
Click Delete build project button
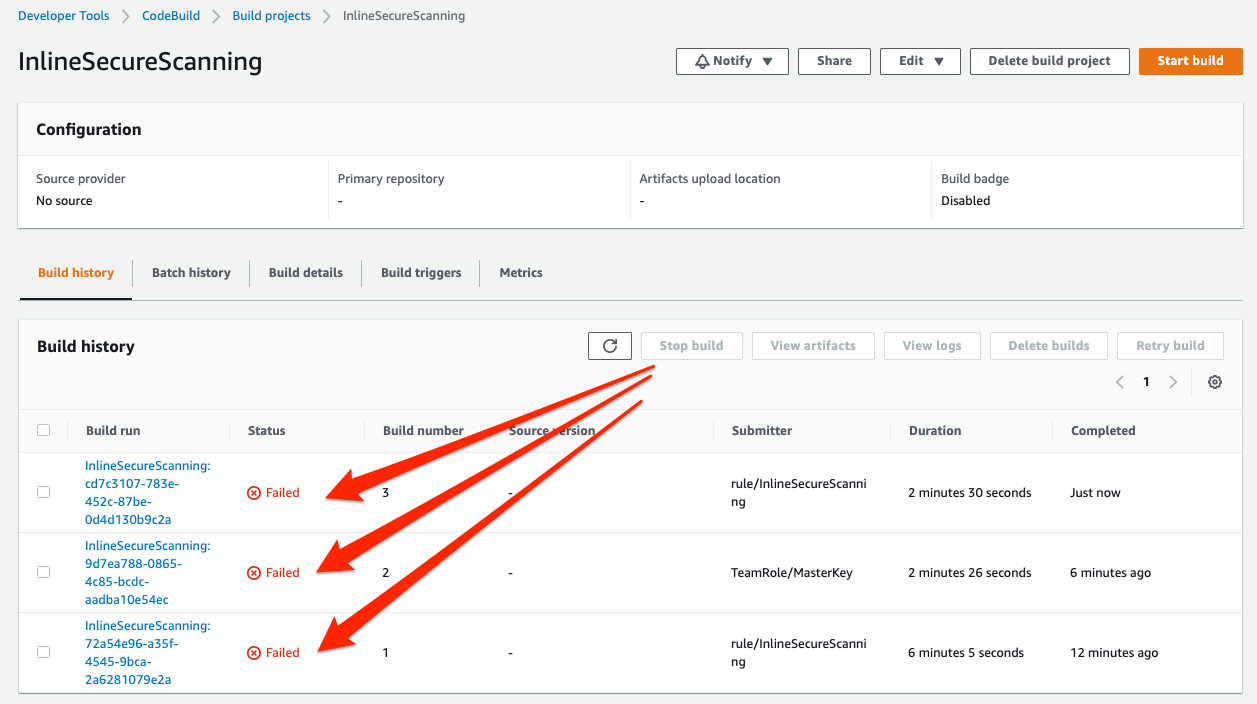(x=1049, y=61)
